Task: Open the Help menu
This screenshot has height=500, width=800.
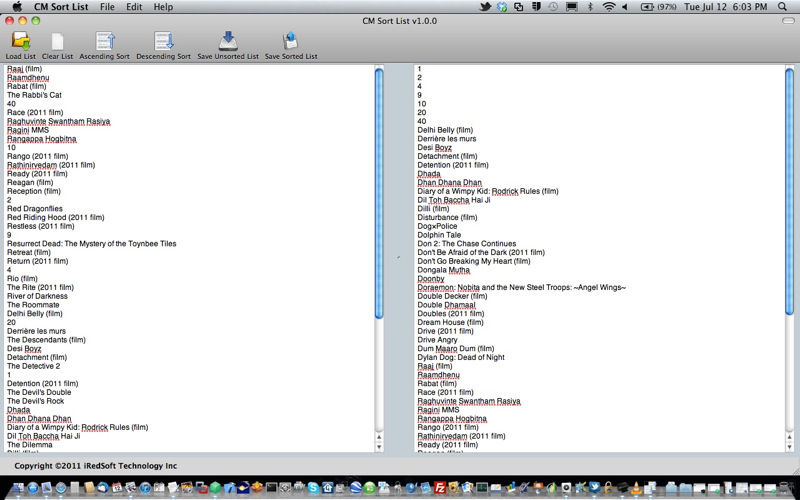Action: coord(163,7)
